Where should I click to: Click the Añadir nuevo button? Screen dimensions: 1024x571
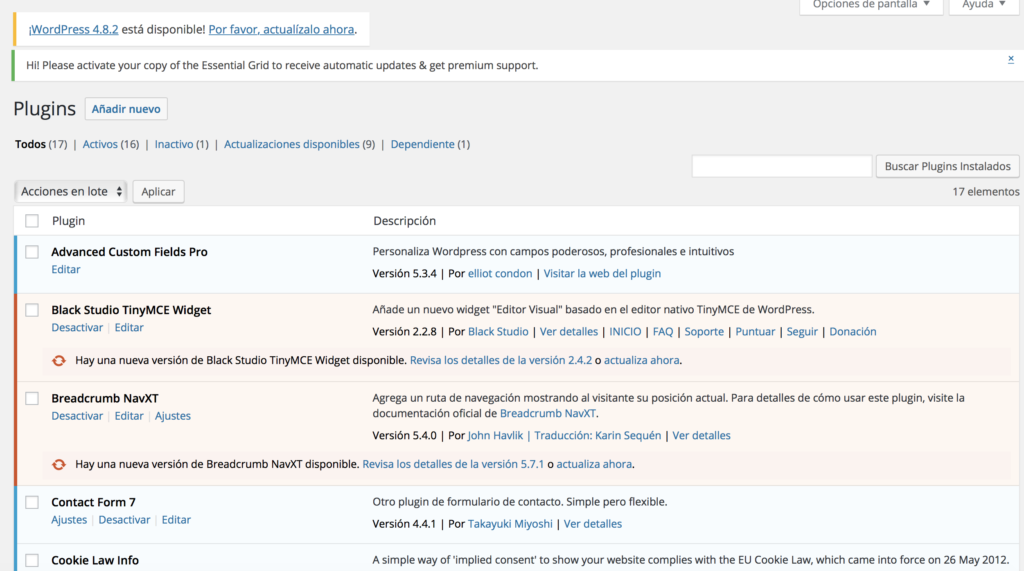click(x=125, y=109)
